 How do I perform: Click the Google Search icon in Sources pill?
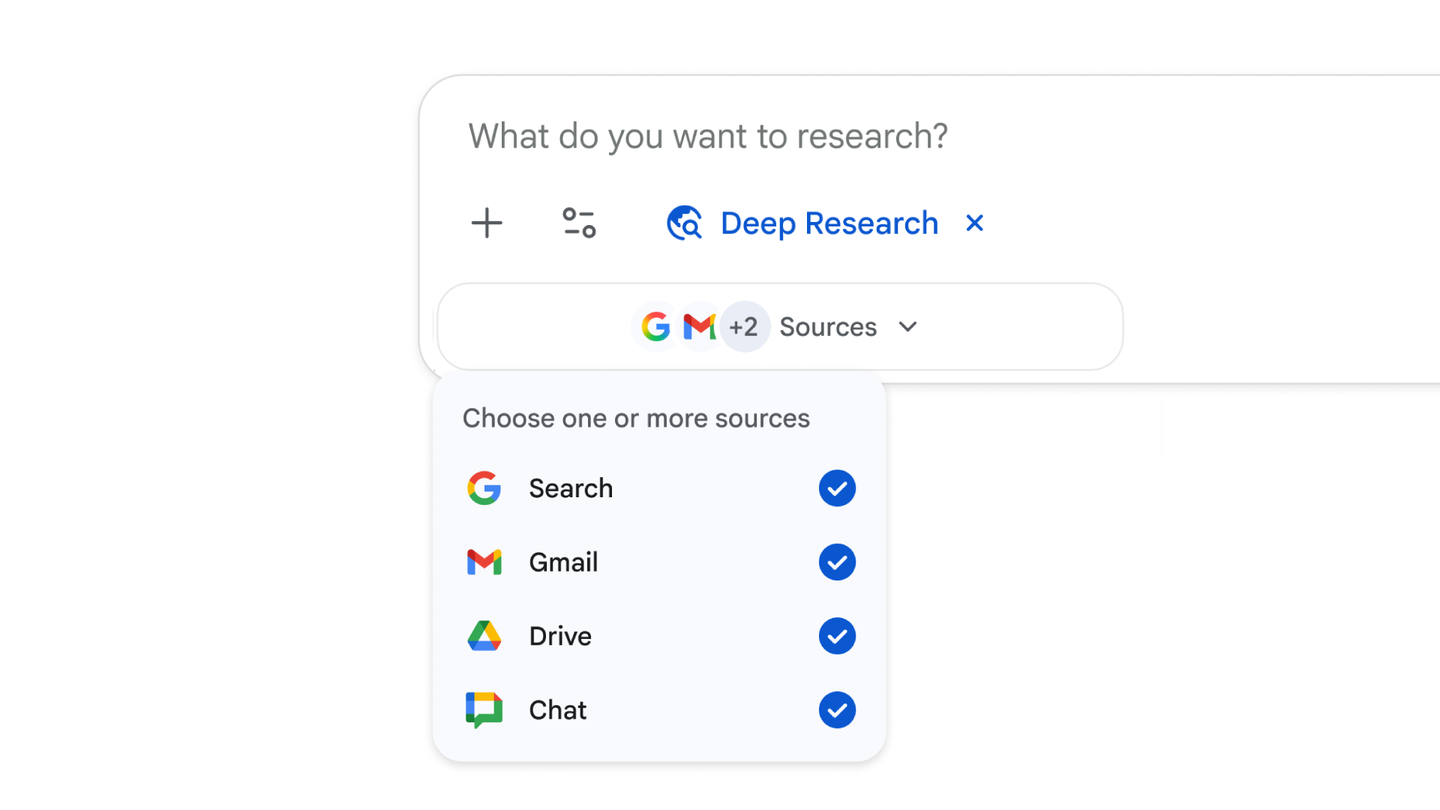[x=656, y=326]
